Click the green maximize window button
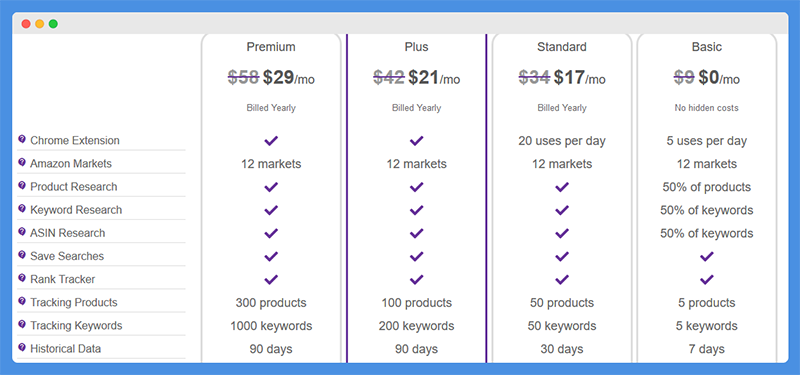This screenshot has height=375, width=800. coord(53,23)
